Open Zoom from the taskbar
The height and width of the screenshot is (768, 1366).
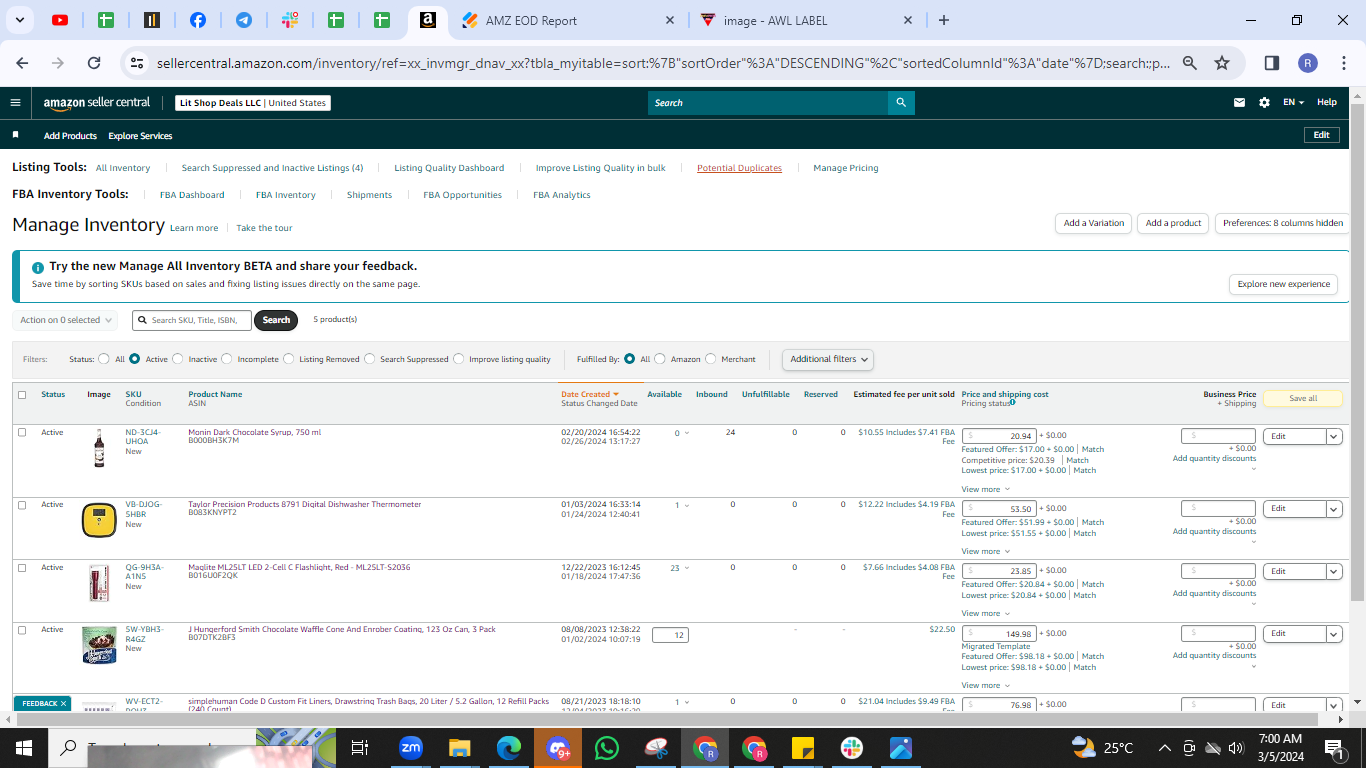pyautogui.click(x=411, y=747)
